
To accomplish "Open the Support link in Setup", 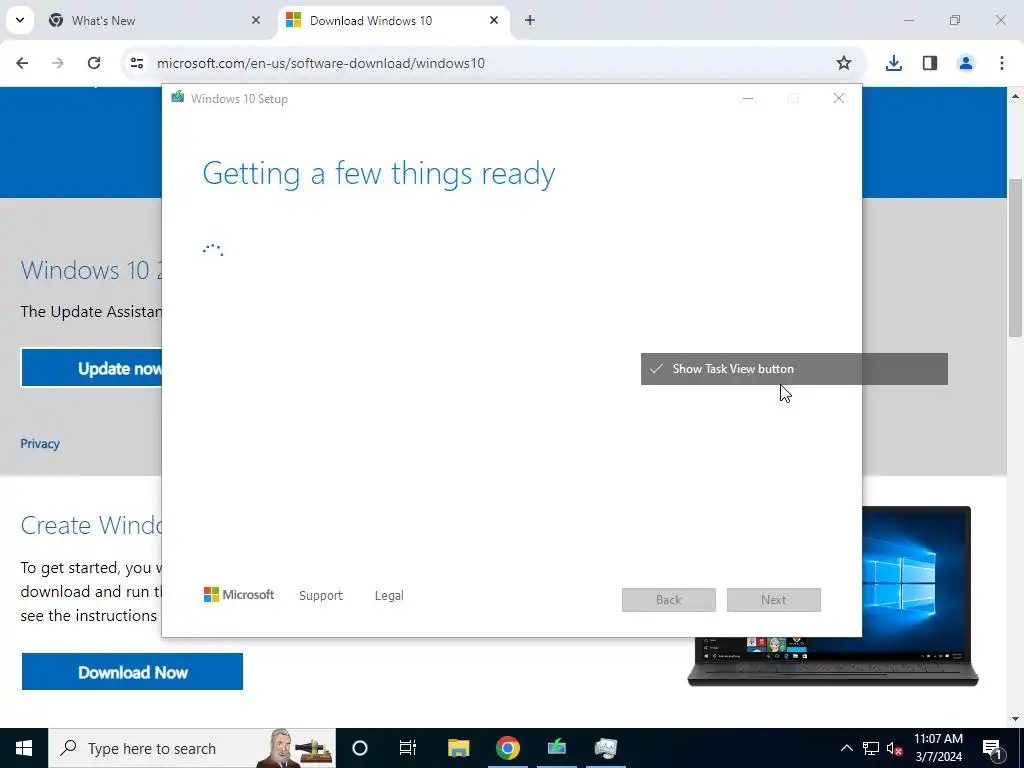I will pyautogui.click(x=321, y=596).
